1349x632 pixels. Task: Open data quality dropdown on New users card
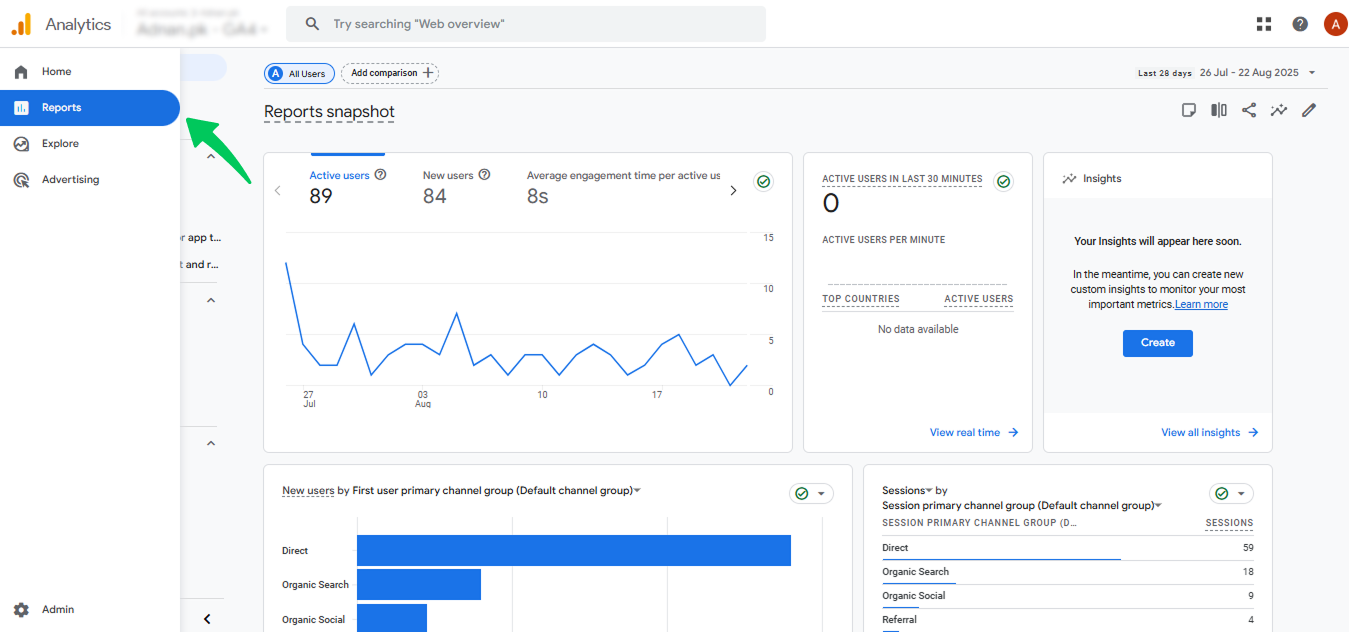coord(811,494)
